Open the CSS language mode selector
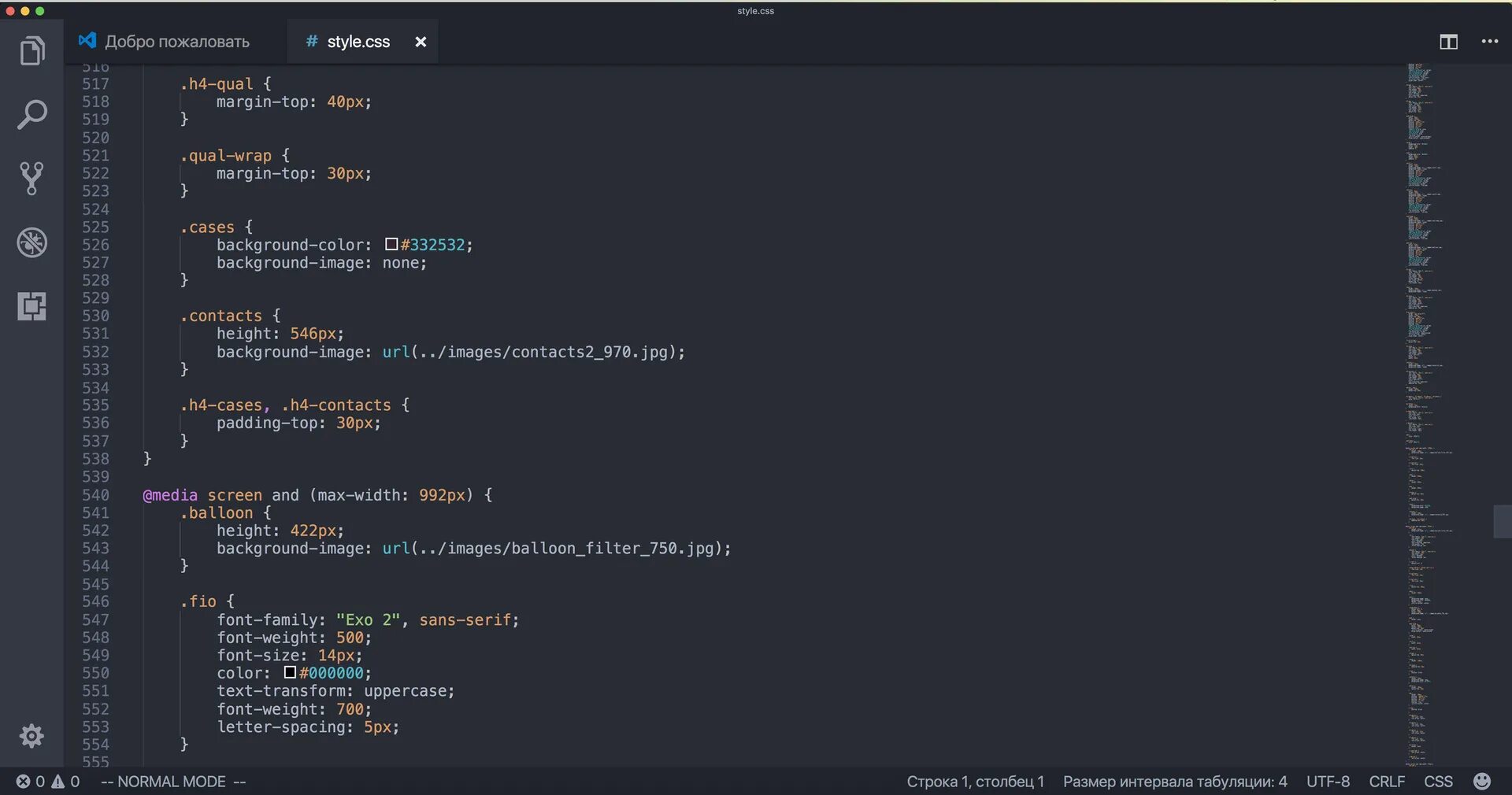 (1440, 782)
